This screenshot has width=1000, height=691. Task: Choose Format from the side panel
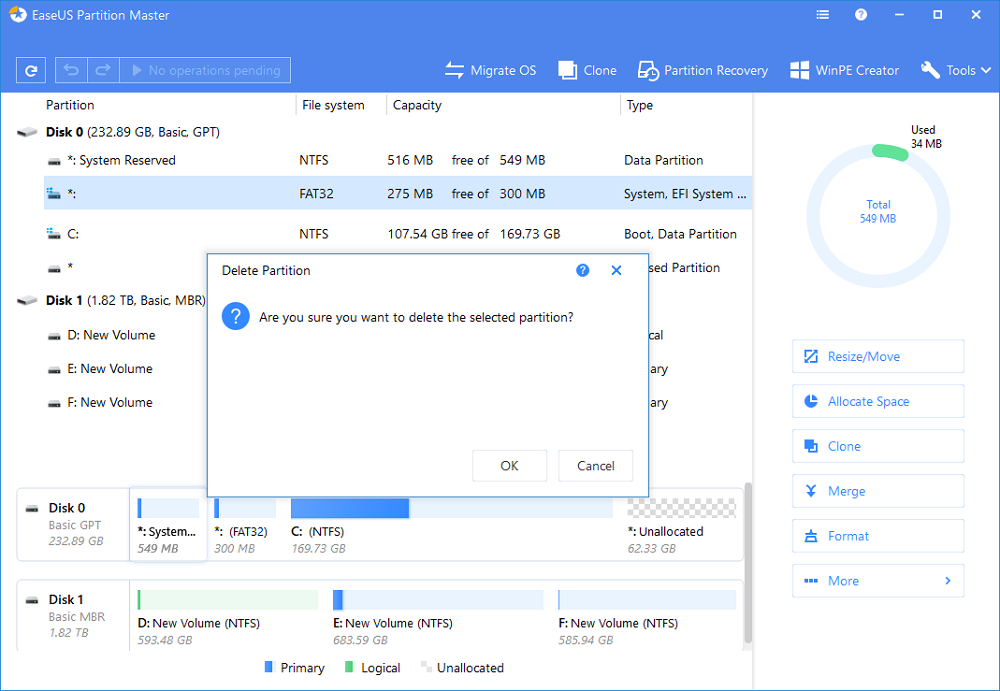pyautogui.click(x=877, y=536)
